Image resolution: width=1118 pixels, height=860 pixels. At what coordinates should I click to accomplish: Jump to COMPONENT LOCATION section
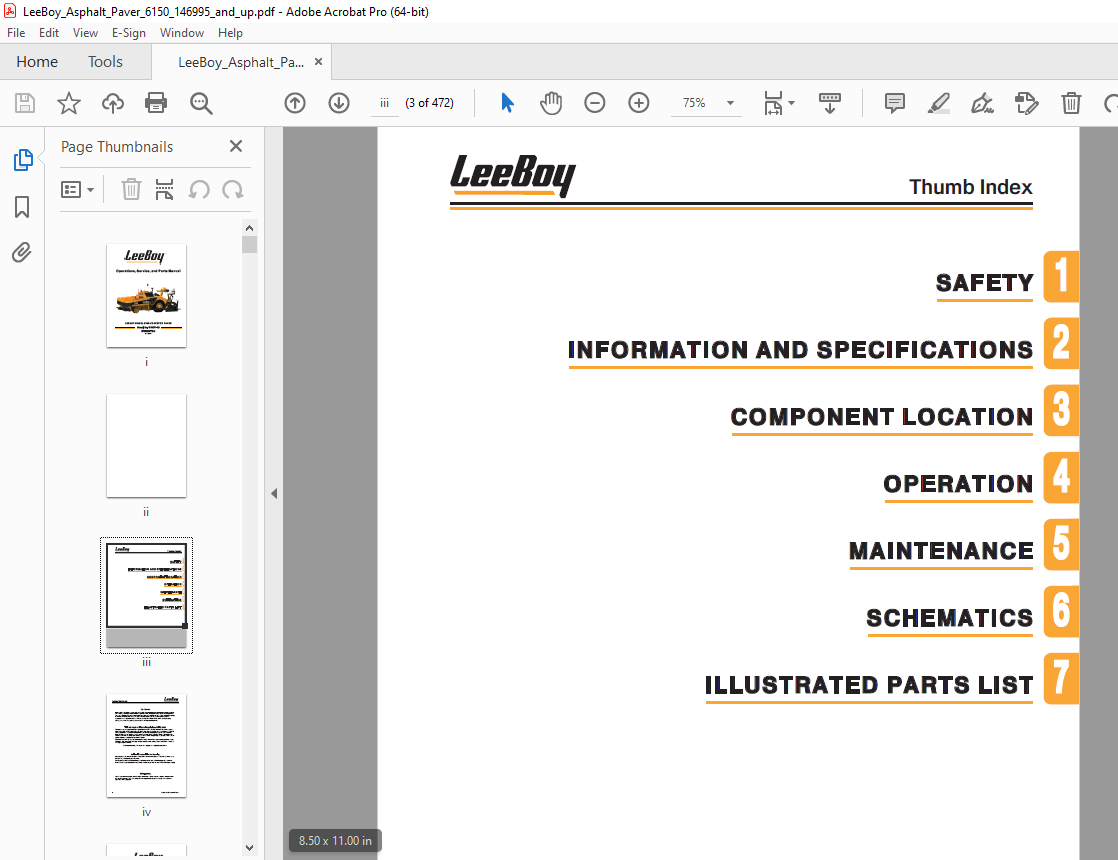tap(882, 417)
